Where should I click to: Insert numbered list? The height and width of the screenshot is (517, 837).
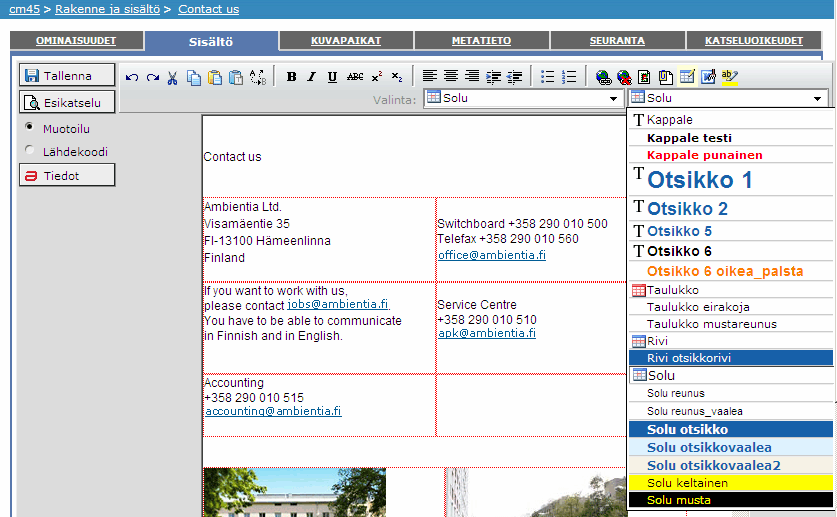569,77
